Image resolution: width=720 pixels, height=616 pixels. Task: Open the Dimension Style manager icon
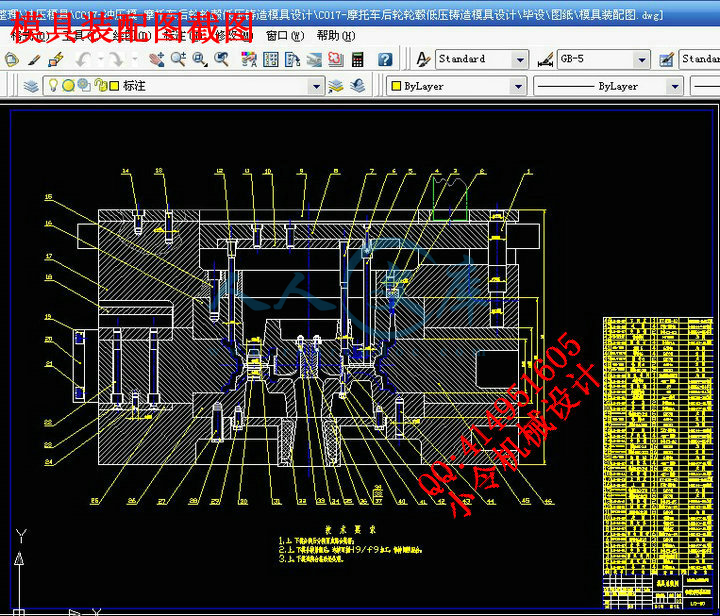[x=545, y=60]
